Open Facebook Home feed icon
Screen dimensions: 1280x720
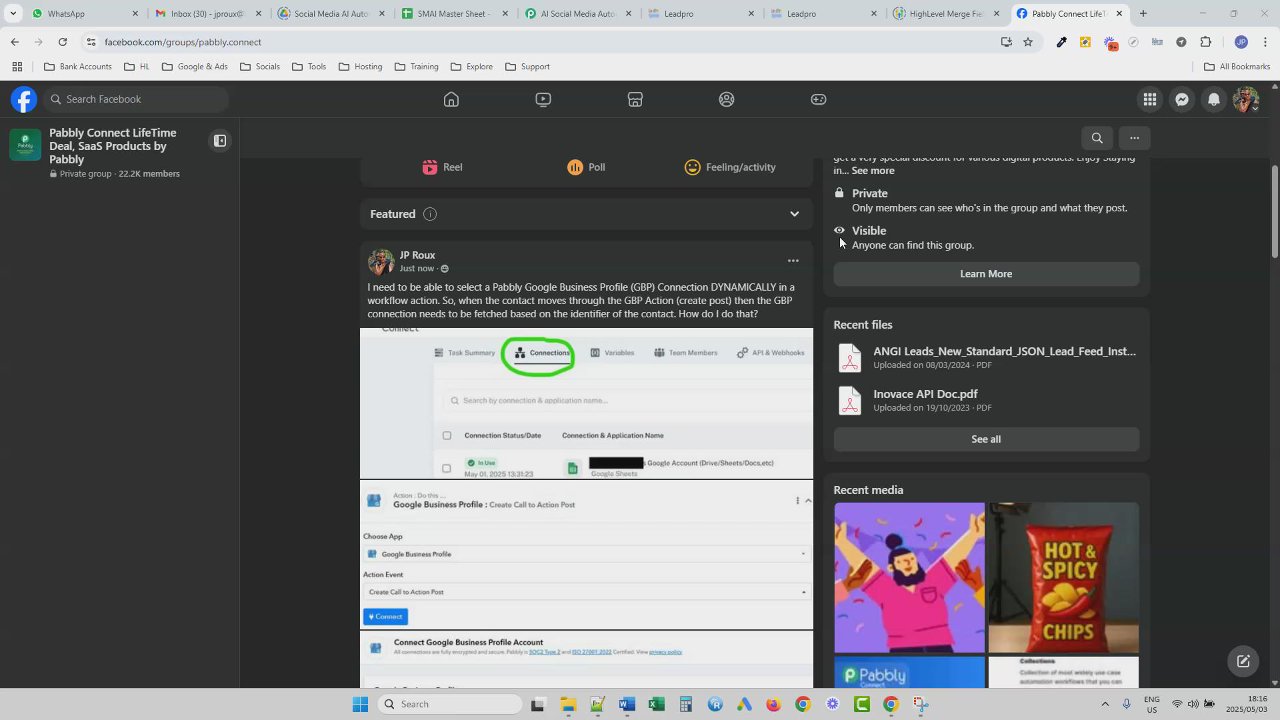tap(451, 99)
